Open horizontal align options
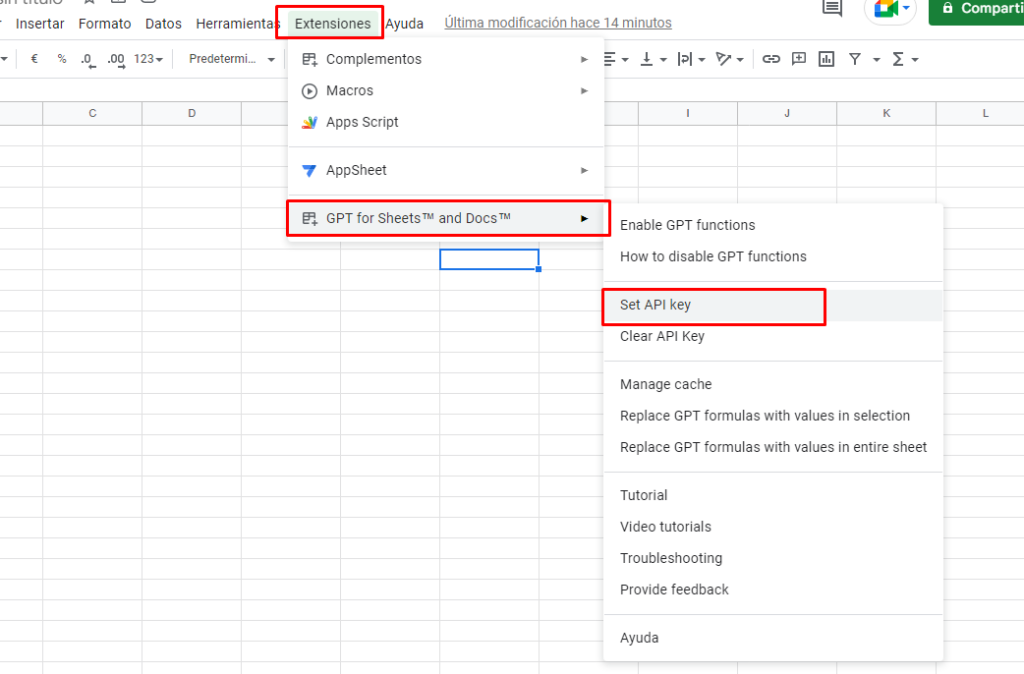The image size is (1024, 674). (615, 59)
